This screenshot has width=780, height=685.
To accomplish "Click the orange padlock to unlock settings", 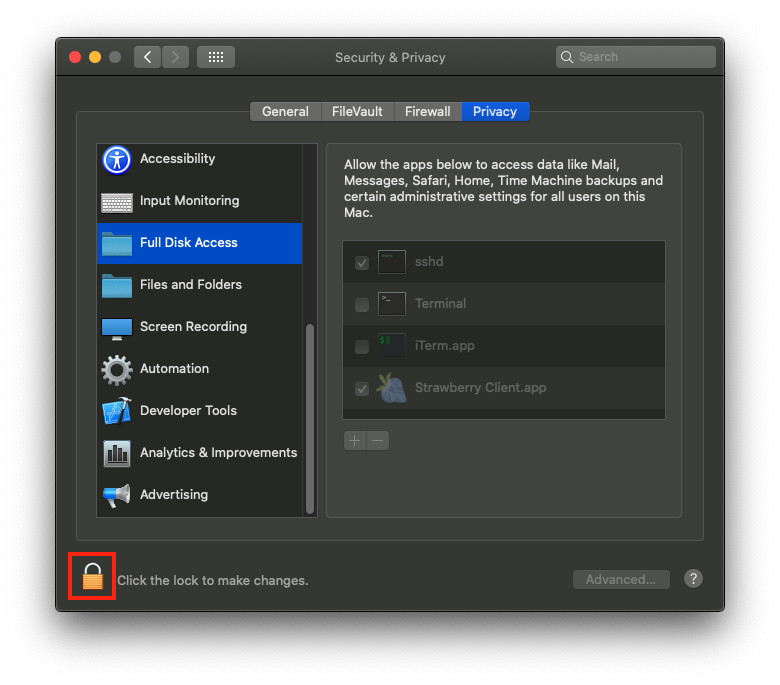I will tap(92, 577).
